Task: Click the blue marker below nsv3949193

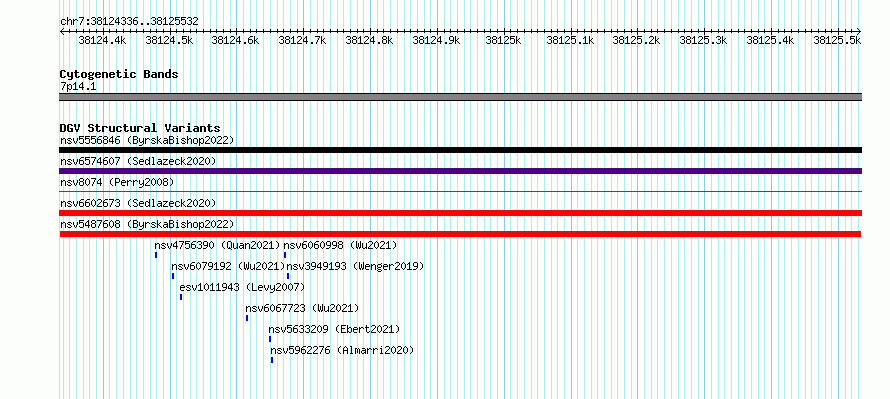Action: pyautogui.click(x=288, y=276)
